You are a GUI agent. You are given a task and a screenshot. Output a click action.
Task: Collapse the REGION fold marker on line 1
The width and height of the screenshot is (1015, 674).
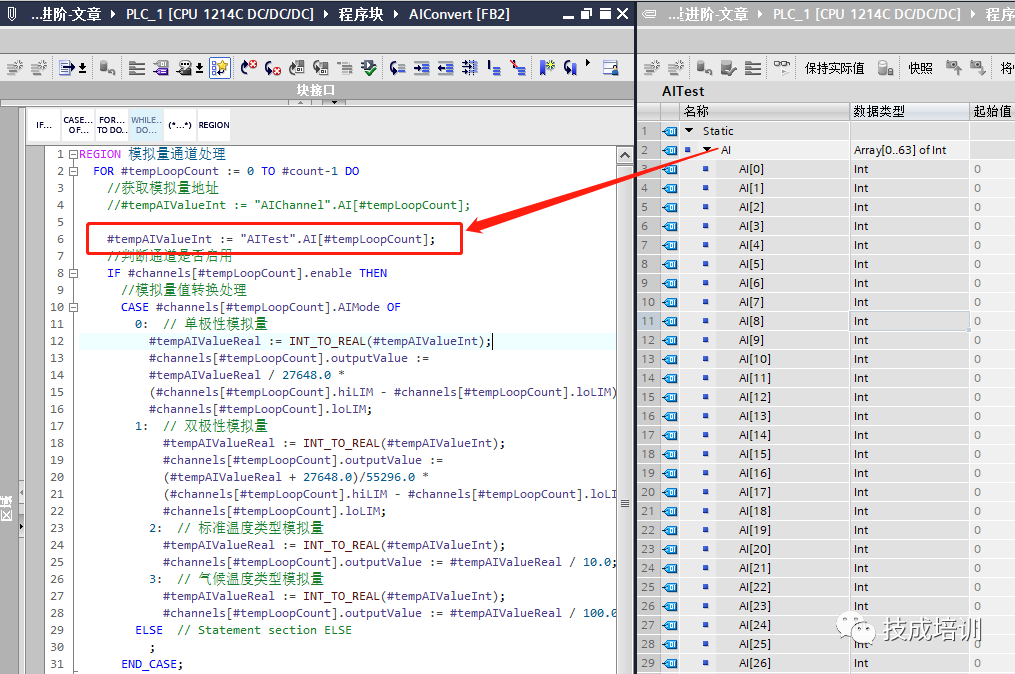pyautogui.click(x=74, y=154)
